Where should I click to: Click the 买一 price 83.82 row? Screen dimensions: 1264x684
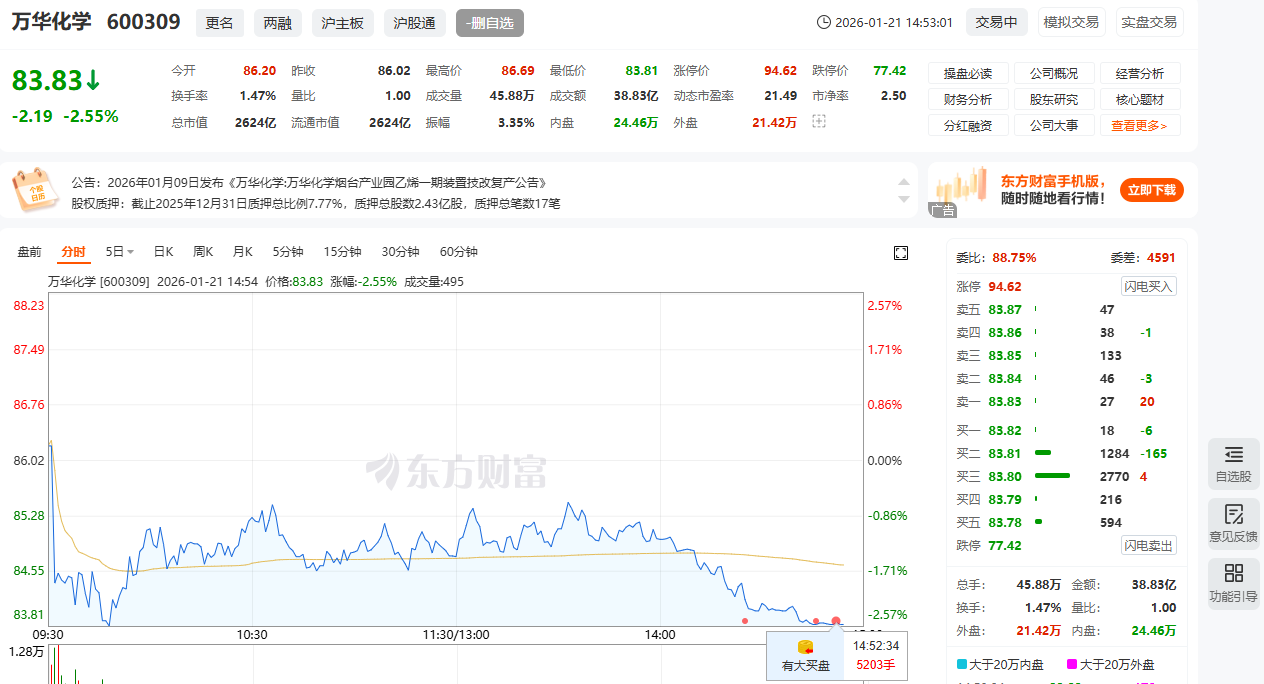coord(1067,430)
